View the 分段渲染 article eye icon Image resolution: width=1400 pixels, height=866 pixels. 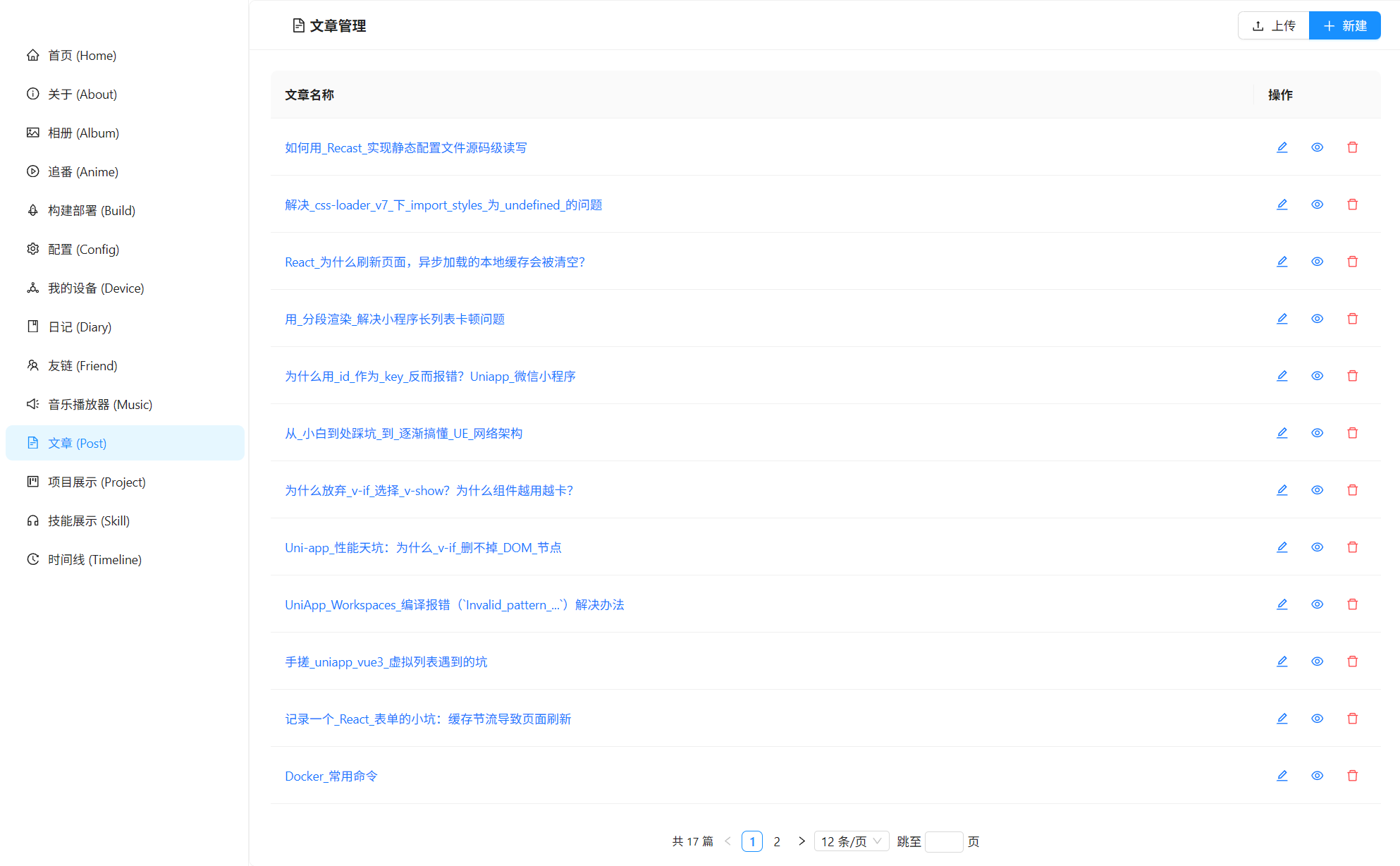pyautogui.click(x=1317, y=319)
